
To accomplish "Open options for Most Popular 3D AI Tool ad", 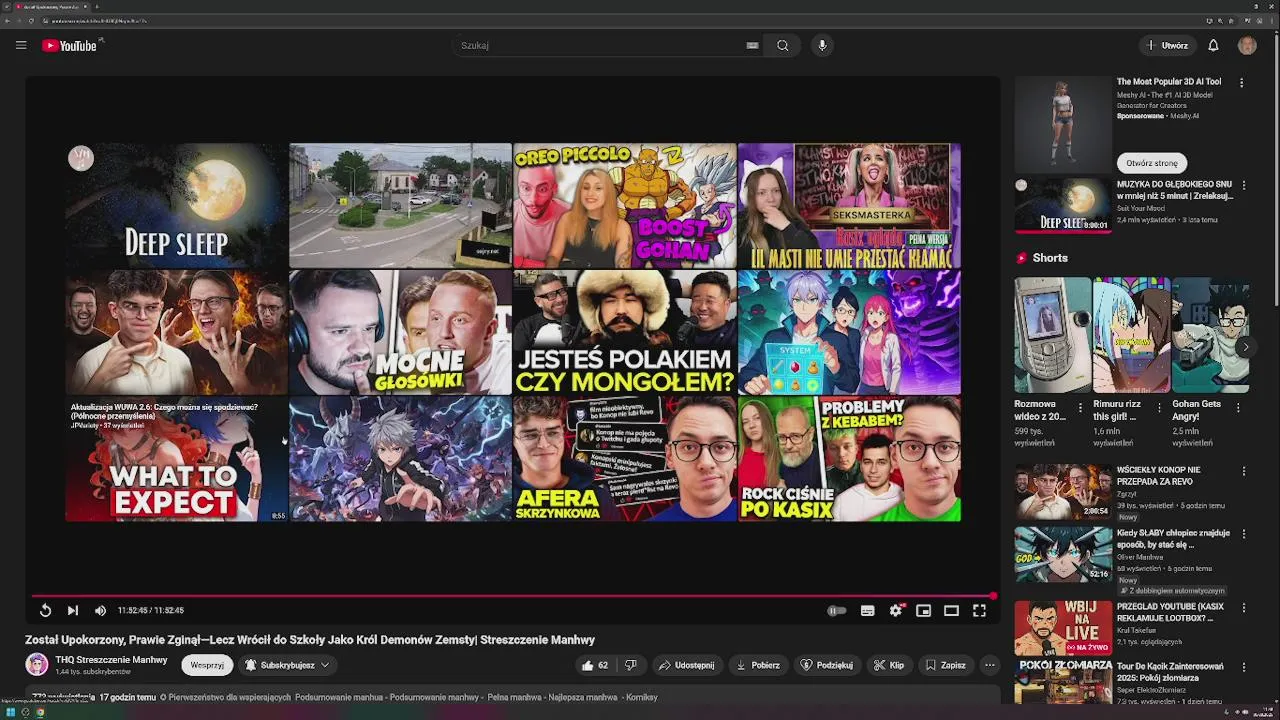I will (1242, 83).
